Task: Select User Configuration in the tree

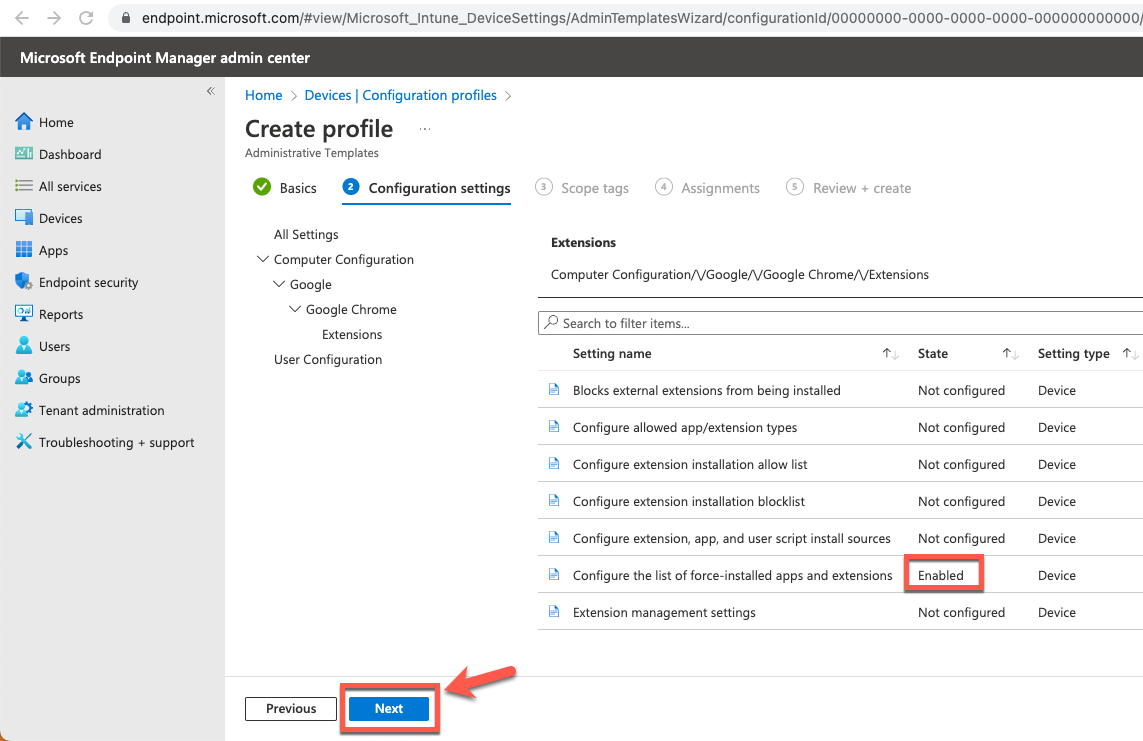Action: (328, 359)
